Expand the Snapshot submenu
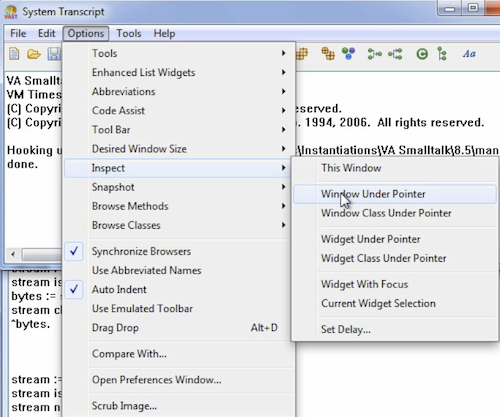 click(x=178, y=187)
